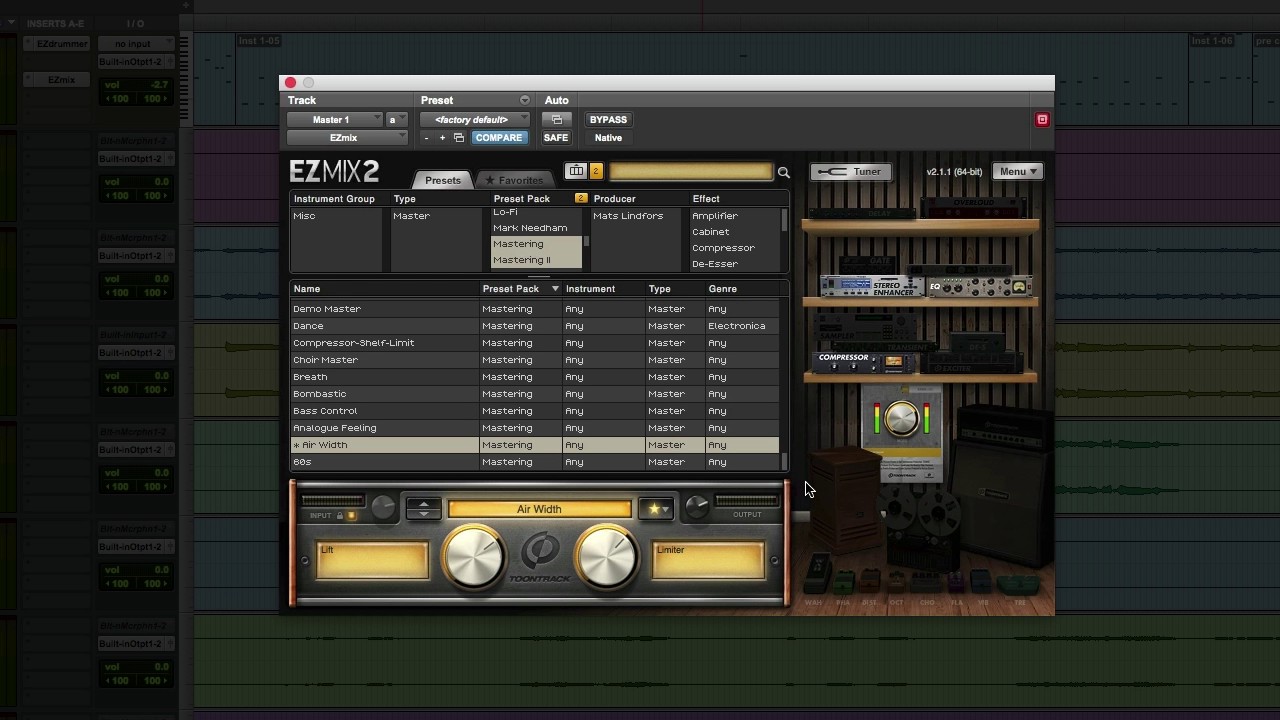The width and height of the screenshot is (1280, 720).
Task: Click the Native button in plug-in header
Action: pyautogui.click(x=608, y=138)
